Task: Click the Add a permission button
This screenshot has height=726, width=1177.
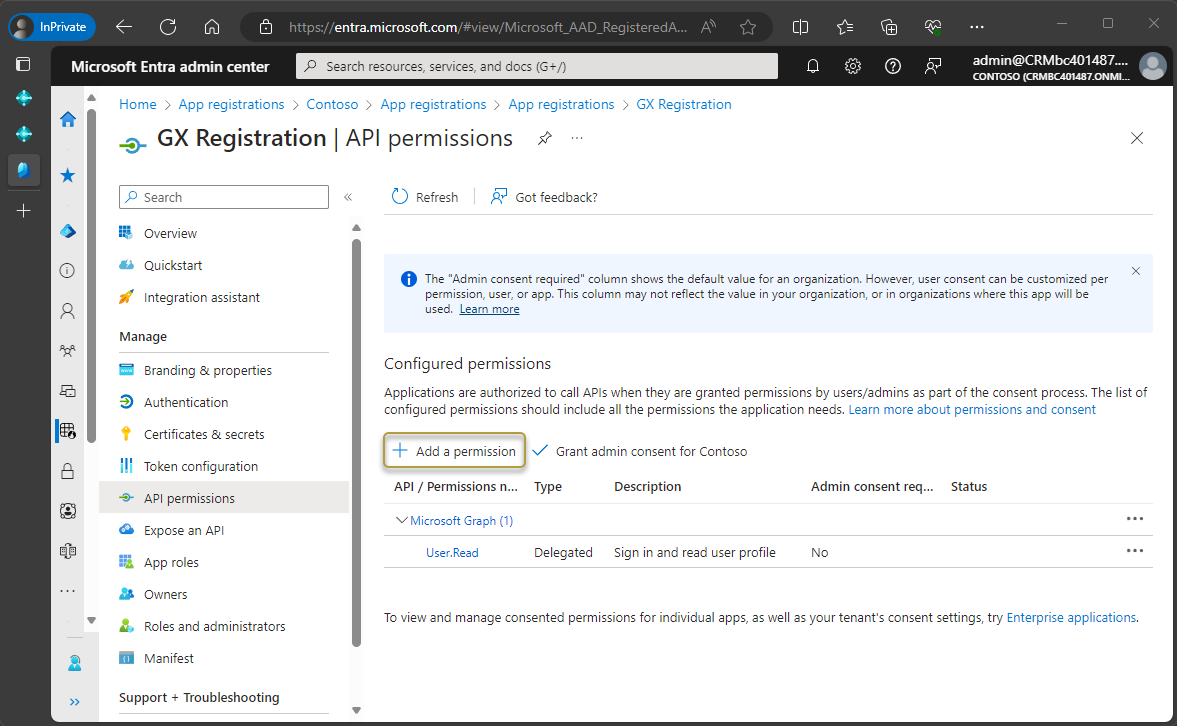Action: [454, 450]
